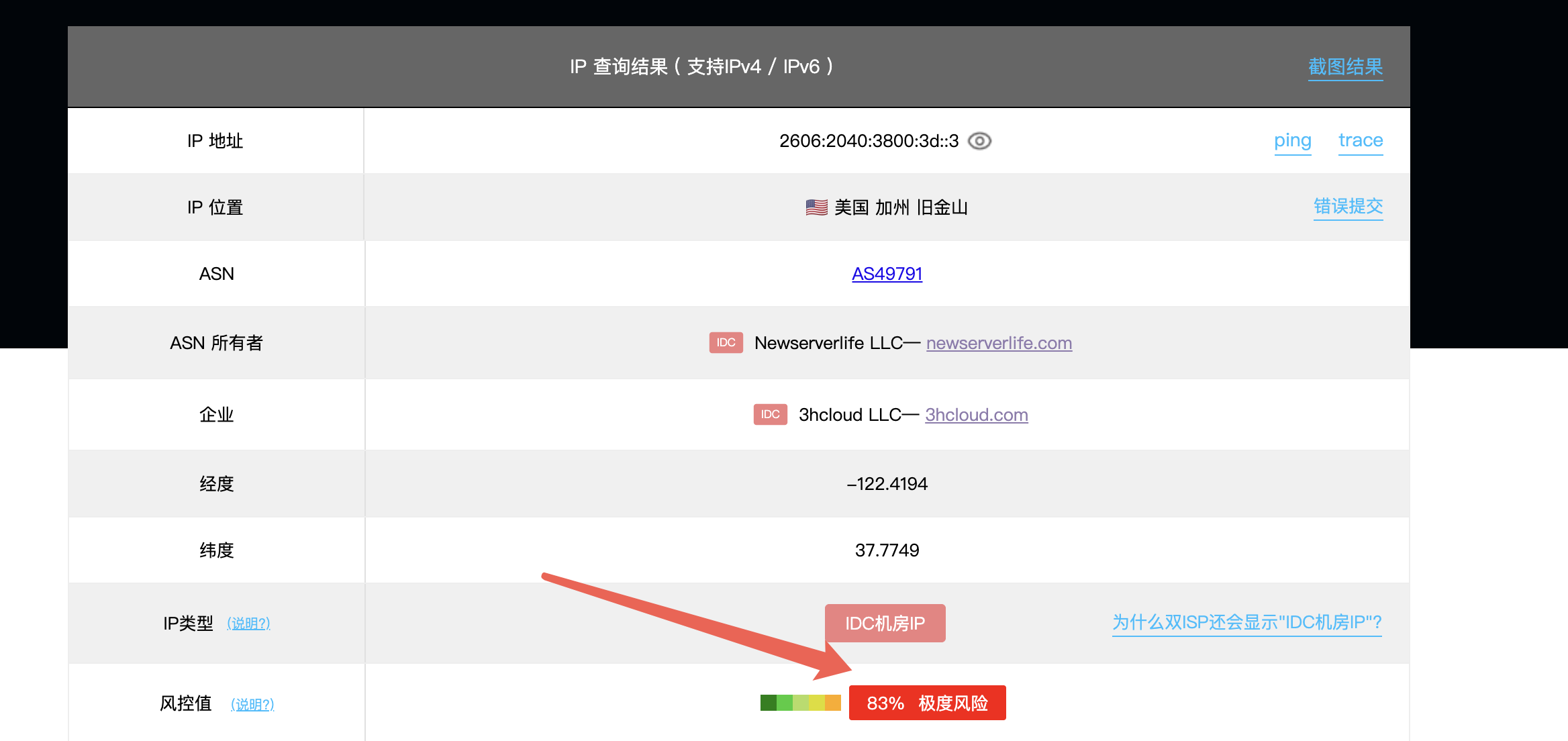Click the IDC badge next to Newserverlife LLC
The image size is (1568, 741).
point(726,342)
